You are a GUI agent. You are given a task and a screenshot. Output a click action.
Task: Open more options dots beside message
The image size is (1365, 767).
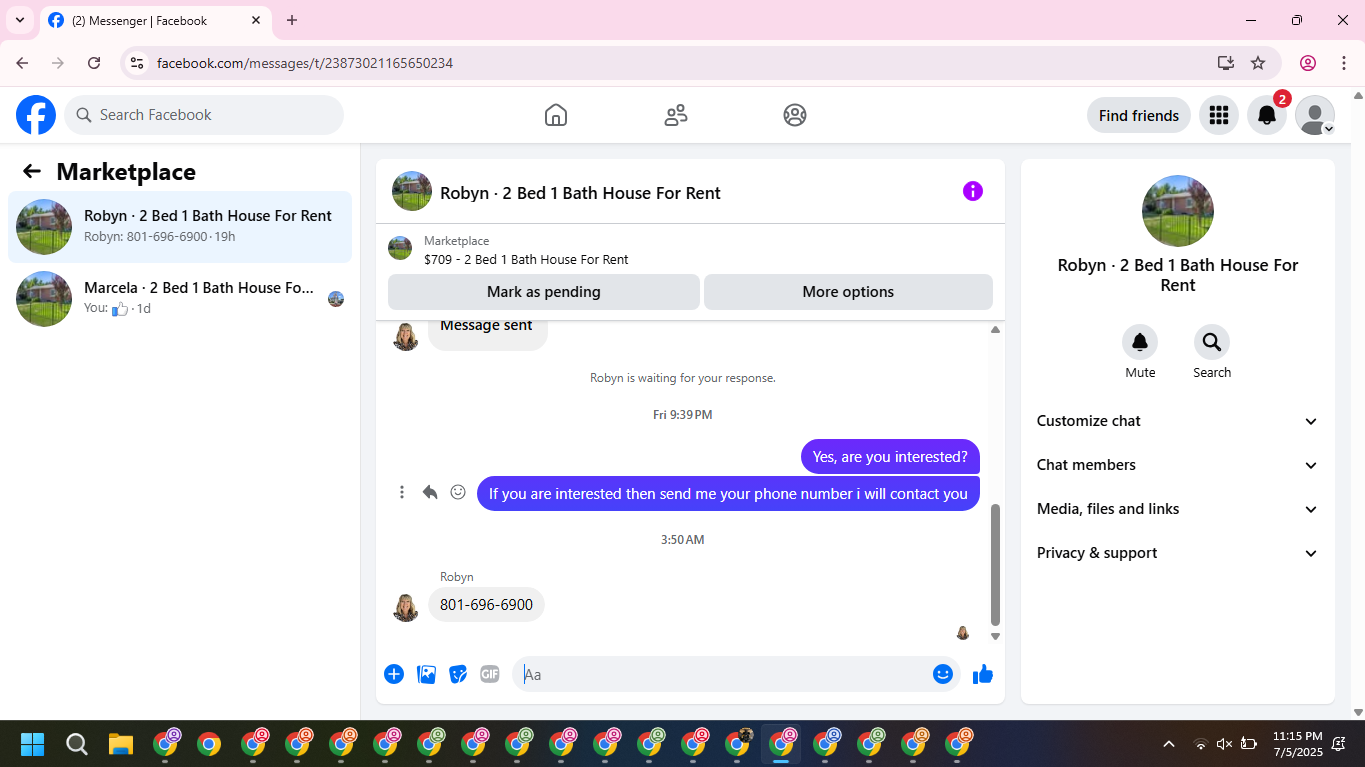402,492
